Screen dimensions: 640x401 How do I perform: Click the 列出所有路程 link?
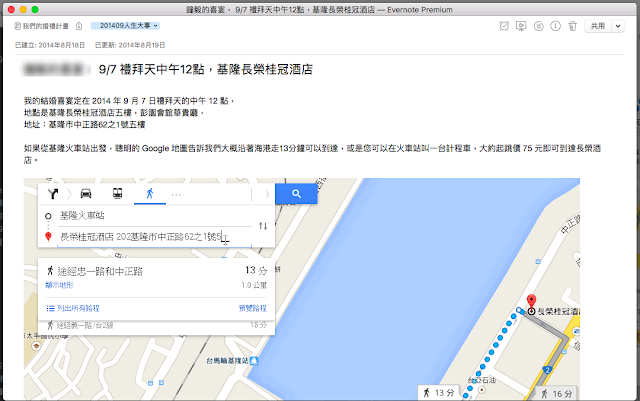point(73,308)
